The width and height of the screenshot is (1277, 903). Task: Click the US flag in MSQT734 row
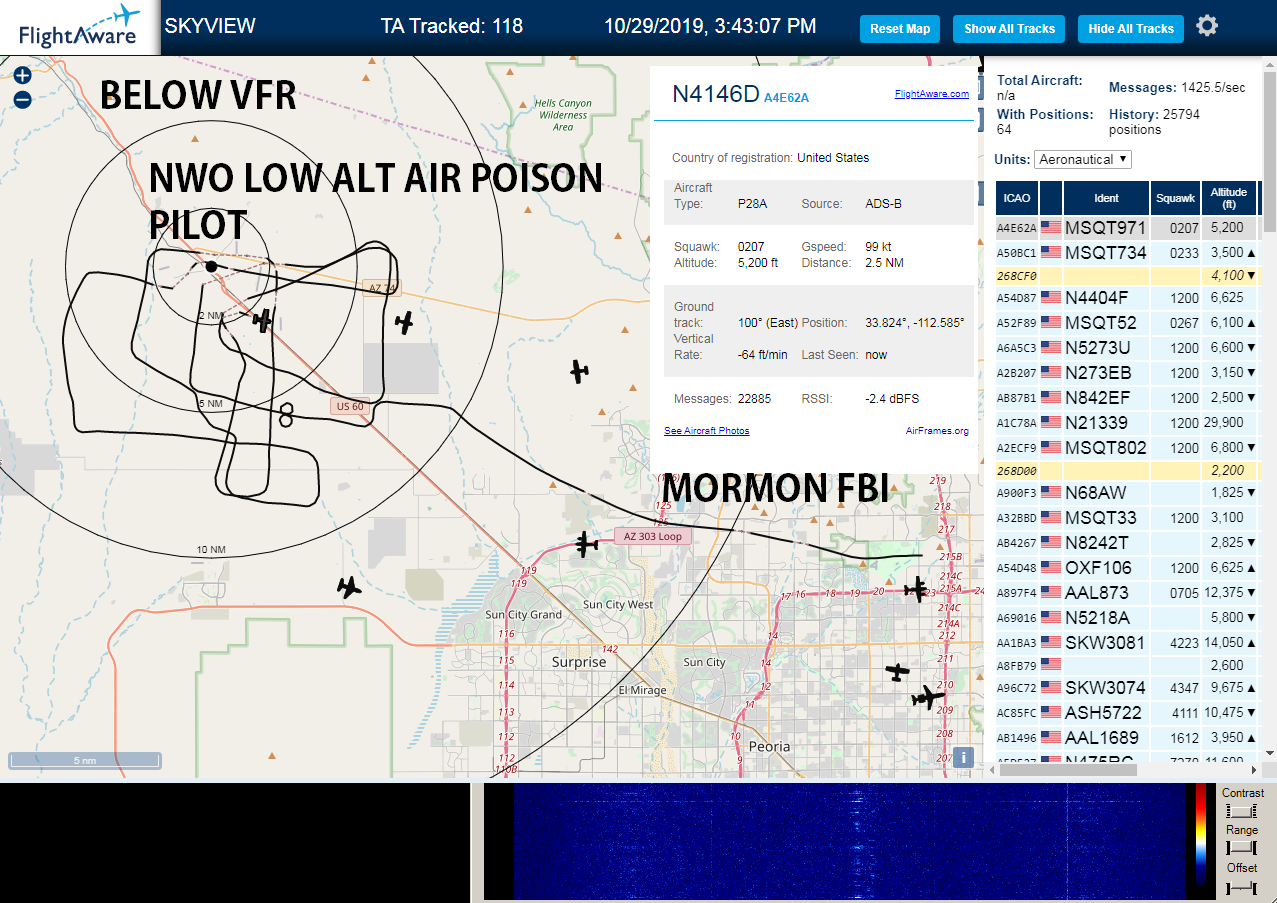pyautogui.click(x=1051, y=253)
